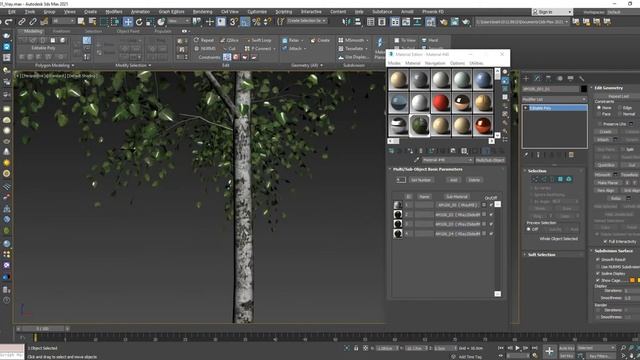Click the black object color swatch

(x=584, y=89)
